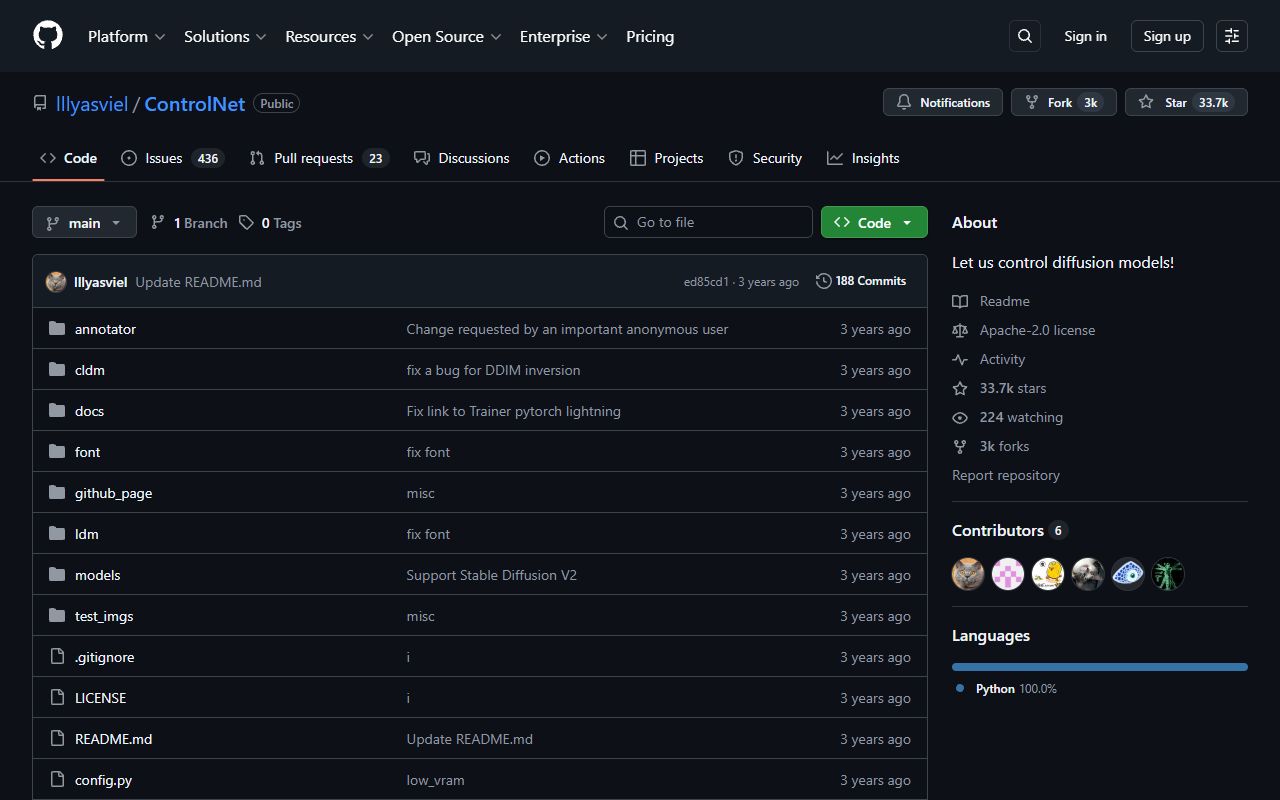
Task: Open the Readme via its book icon
Action: click(x=960, y=301)
